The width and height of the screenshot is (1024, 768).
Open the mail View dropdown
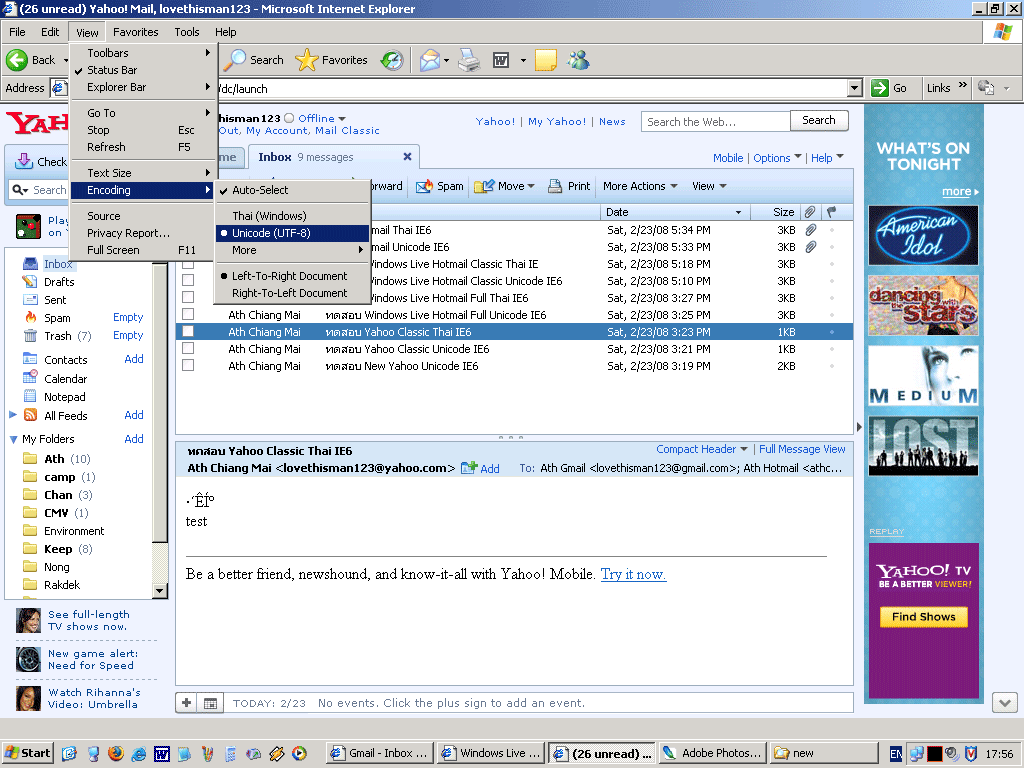pos(709,186)
